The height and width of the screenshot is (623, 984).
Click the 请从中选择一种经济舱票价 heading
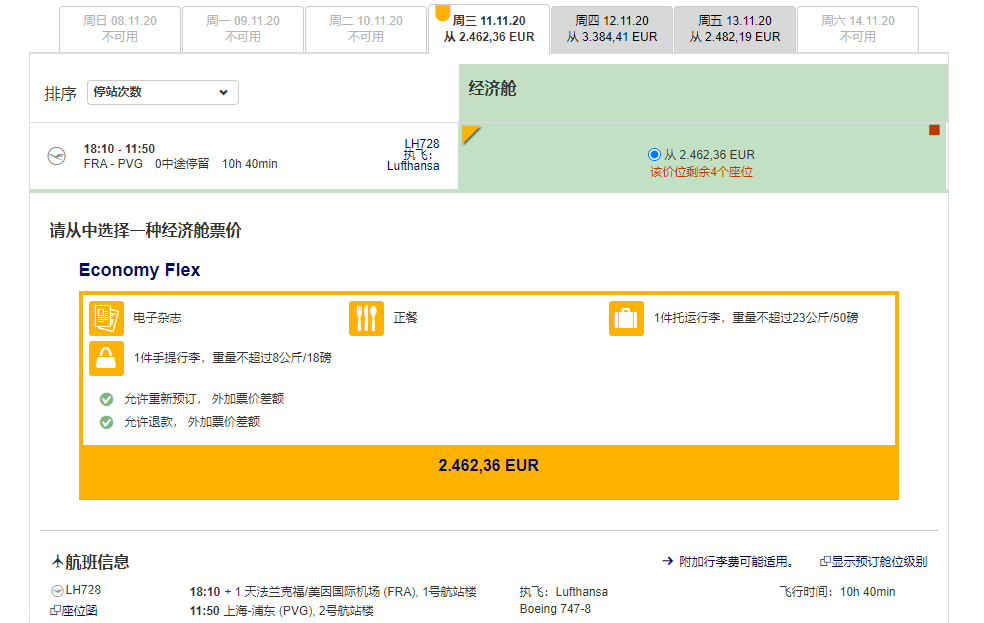click(x=146, y=230)
